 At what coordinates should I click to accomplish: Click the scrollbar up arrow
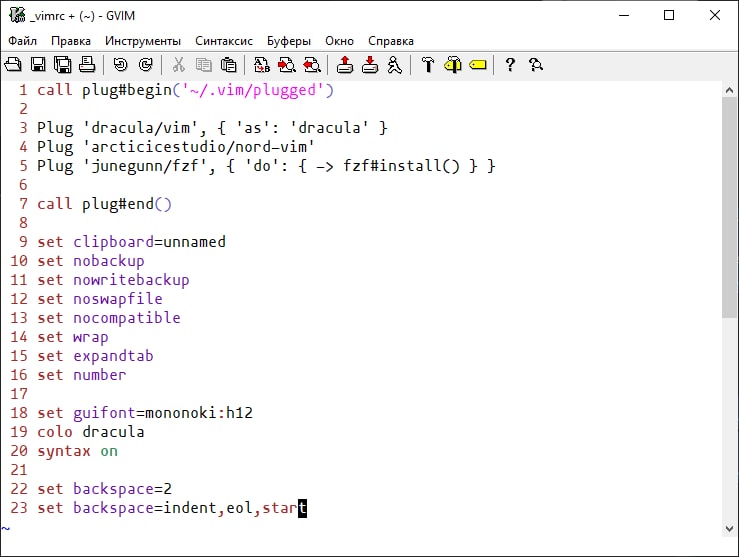(729, 90)
